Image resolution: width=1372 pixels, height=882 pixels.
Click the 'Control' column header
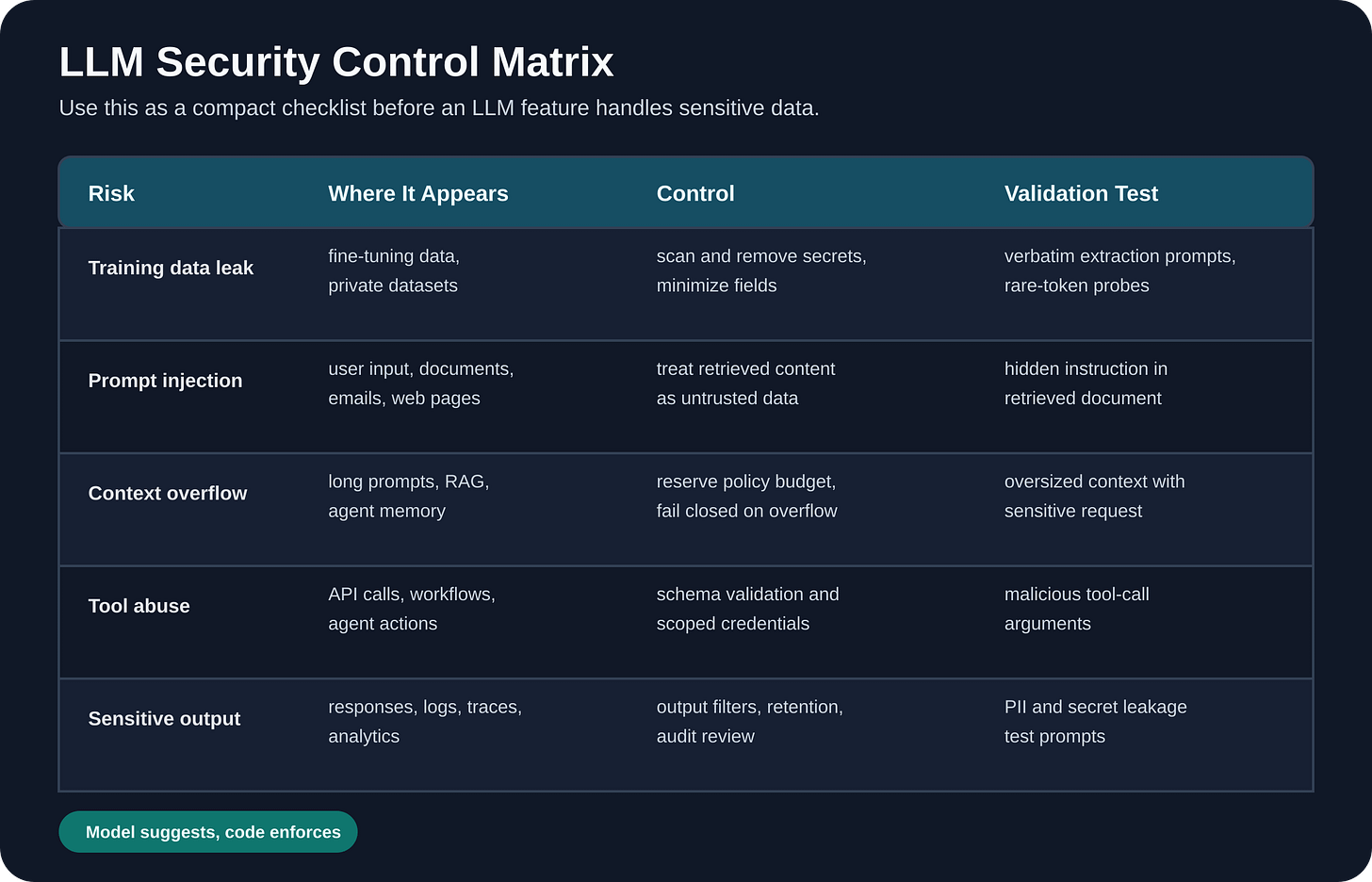(x=695, y=193)
